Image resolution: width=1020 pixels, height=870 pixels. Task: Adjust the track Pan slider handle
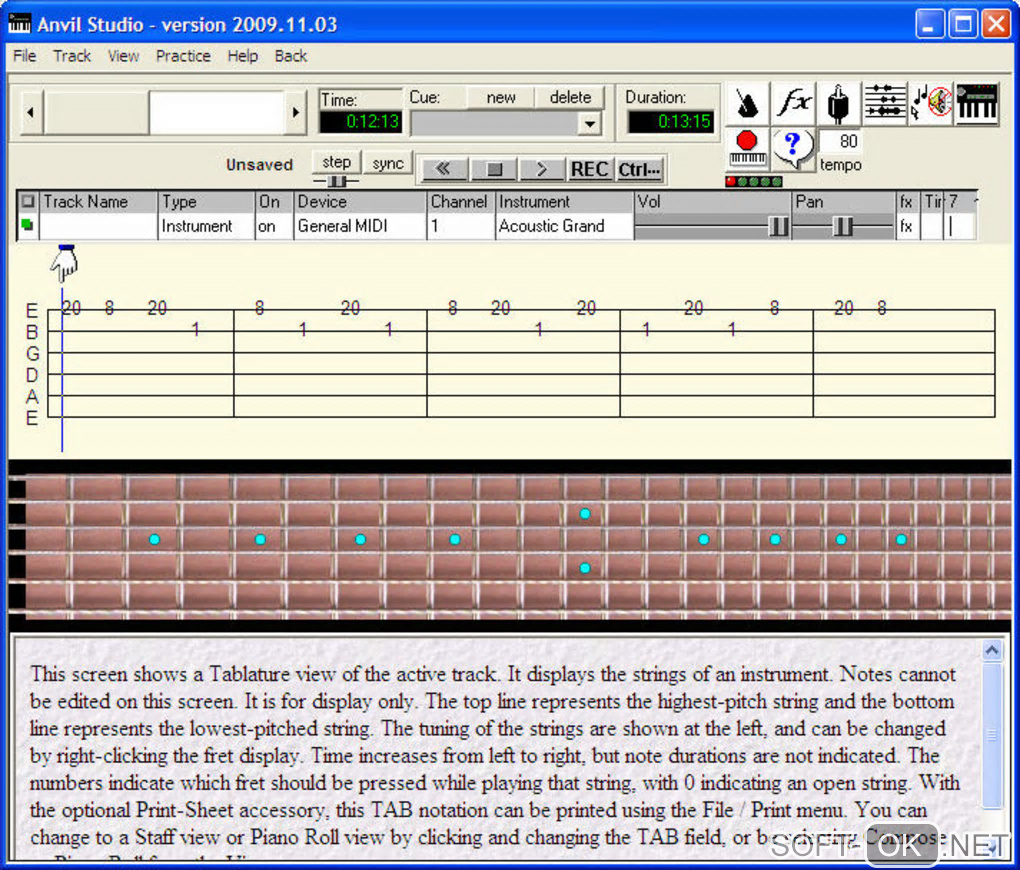[x=842, y=226]
